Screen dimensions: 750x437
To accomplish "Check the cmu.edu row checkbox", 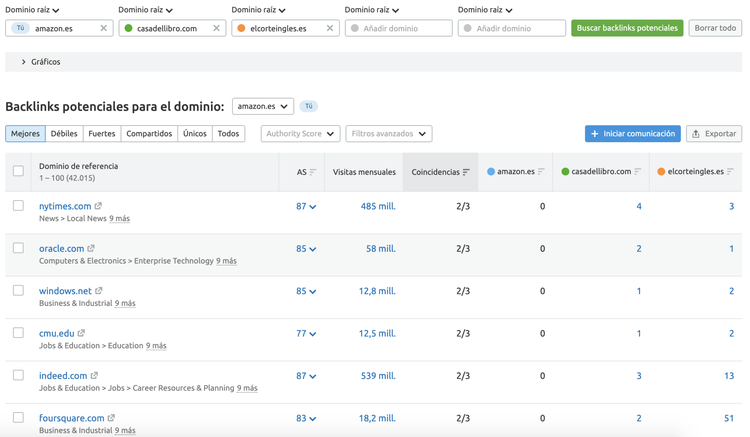I will coord(18,333).
